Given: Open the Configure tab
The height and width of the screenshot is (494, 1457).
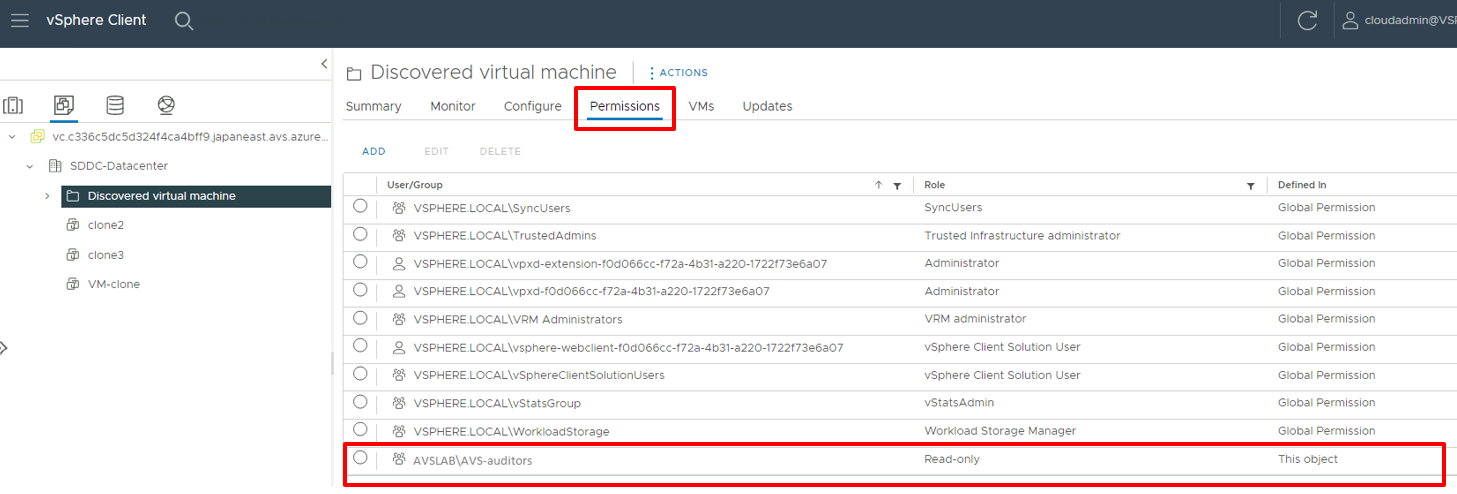Looking at the screenshot, I should pos(533,106).
